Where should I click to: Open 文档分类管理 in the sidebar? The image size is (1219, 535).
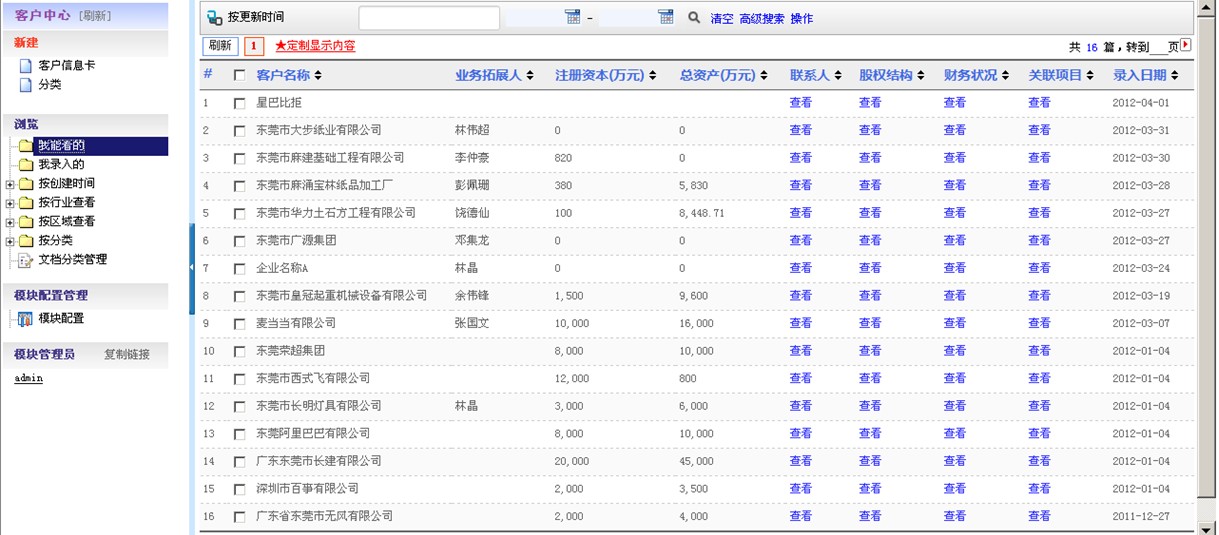click(73, 260)
